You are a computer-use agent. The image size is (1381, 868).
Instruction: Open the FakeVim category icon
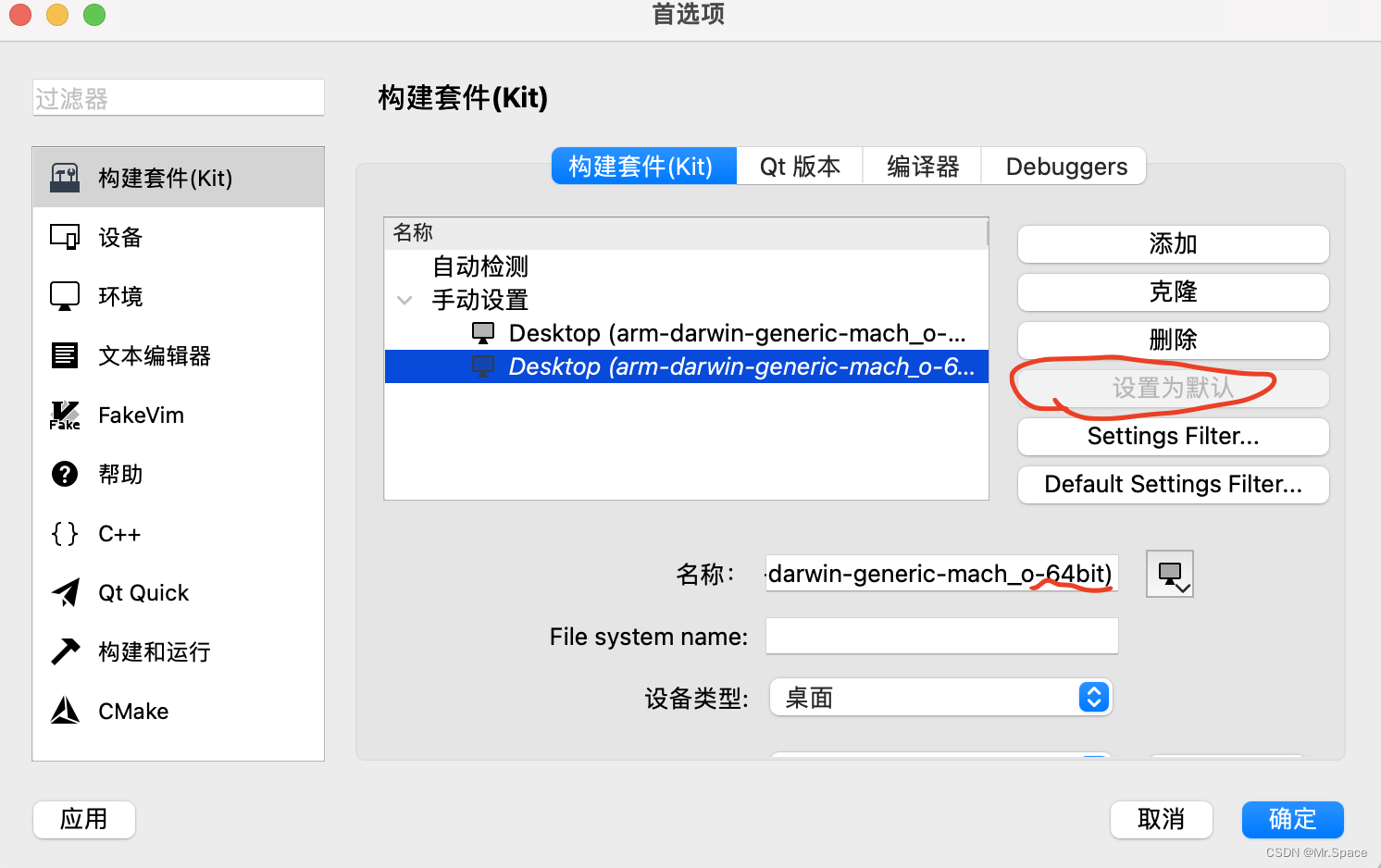click(65, 415)
